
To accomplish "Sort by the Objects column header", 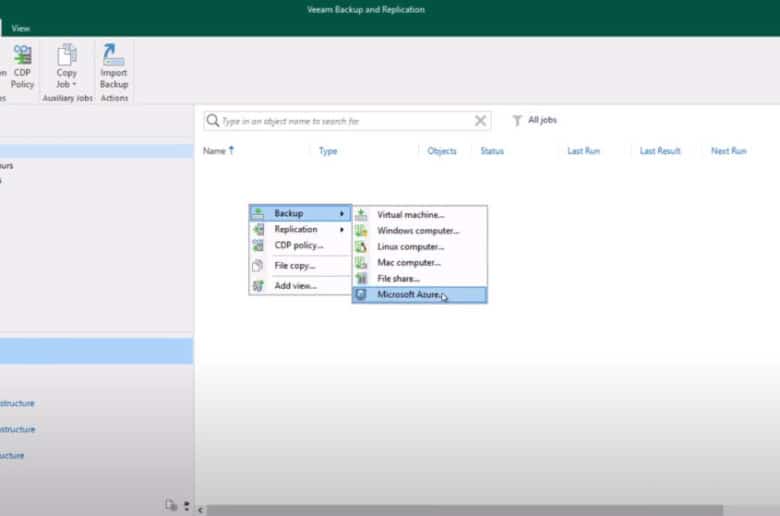I will click(442, 151).
